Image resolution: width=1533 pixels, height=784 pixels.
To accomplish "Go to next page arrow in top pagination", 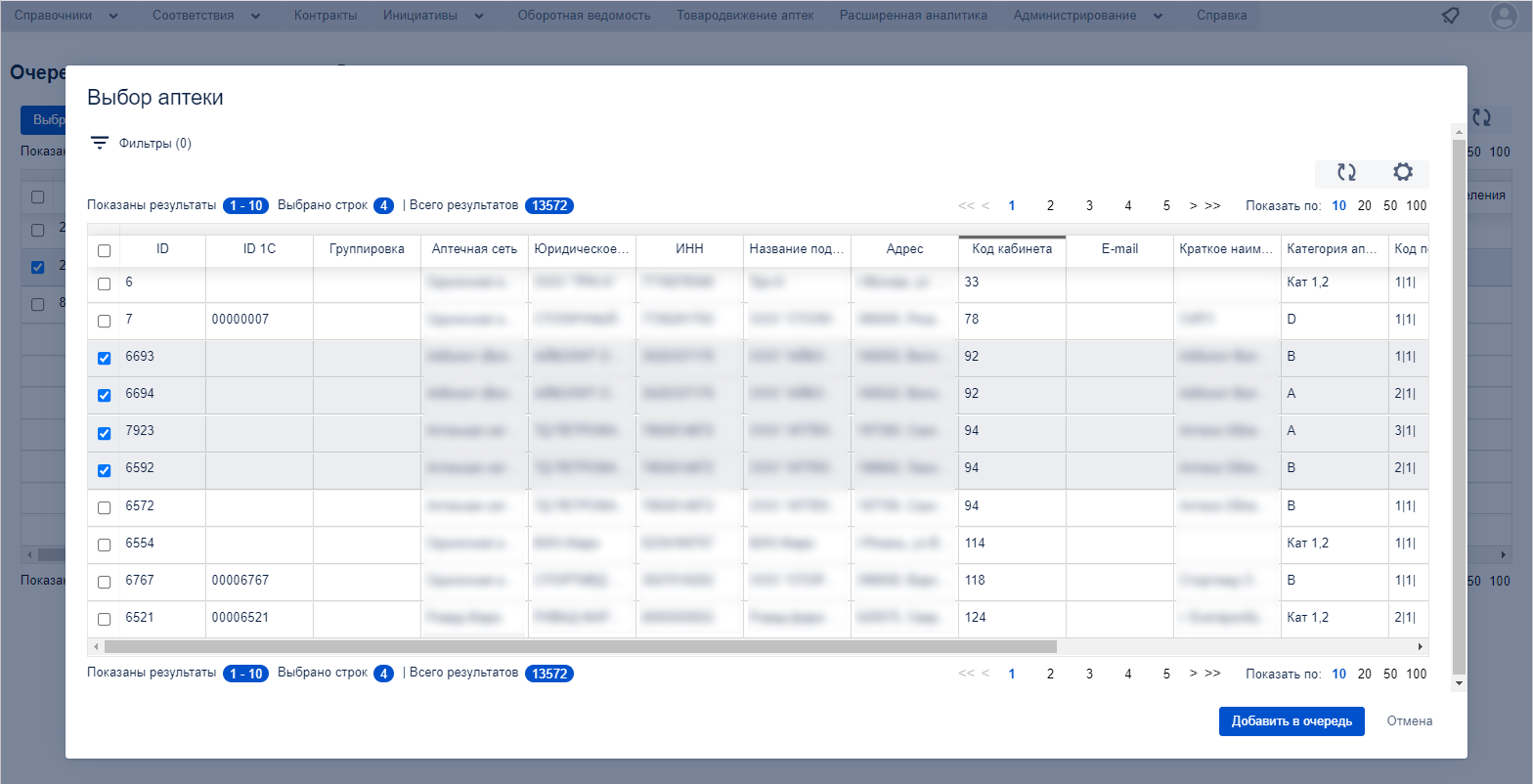I will coord(1194,206).
